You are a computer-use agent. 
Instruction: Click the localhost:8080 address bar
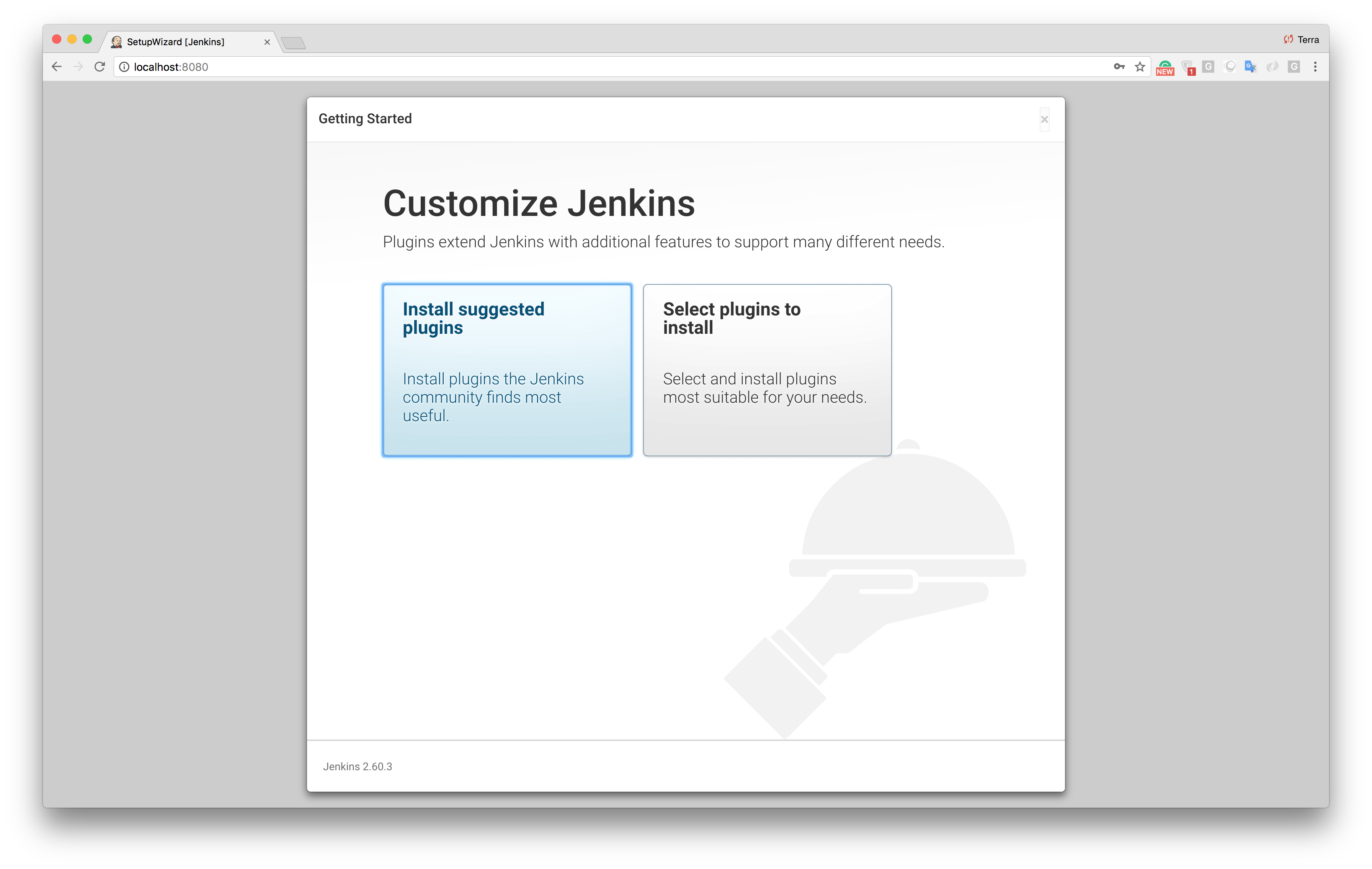[570, 67]
